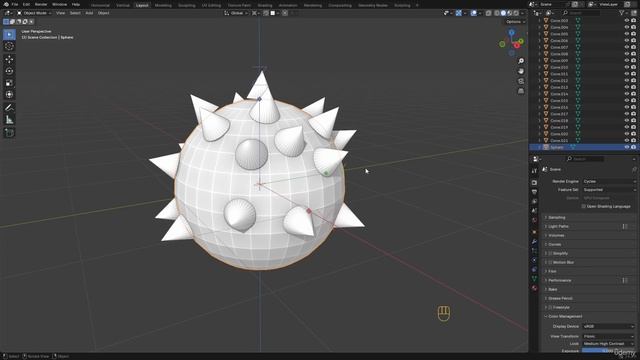The image size is (640, 360).
Task: Select the Rotate tool
Action: [x=9, y=71]
